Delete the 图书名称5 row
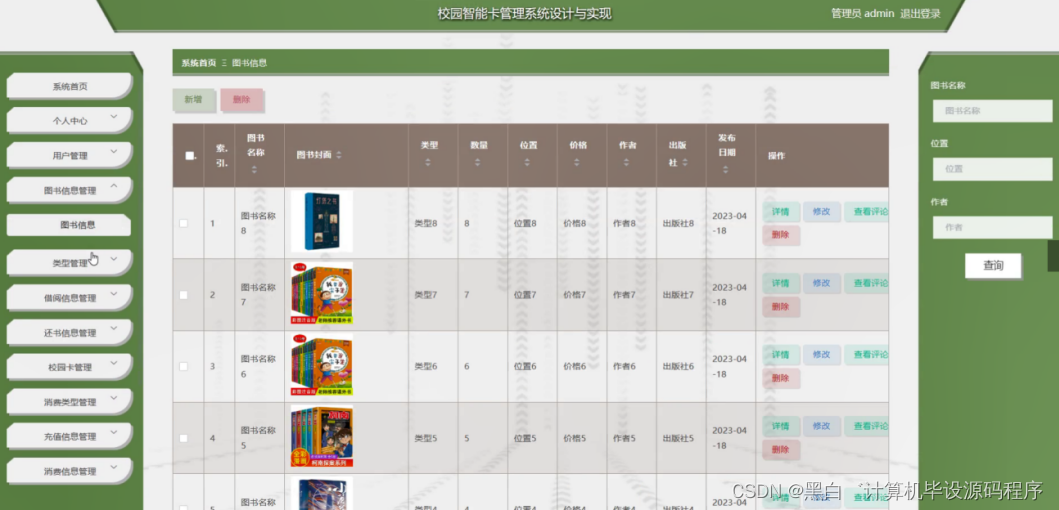The height and width of the screenshot is (510, 1059). [x=781, y=450]
